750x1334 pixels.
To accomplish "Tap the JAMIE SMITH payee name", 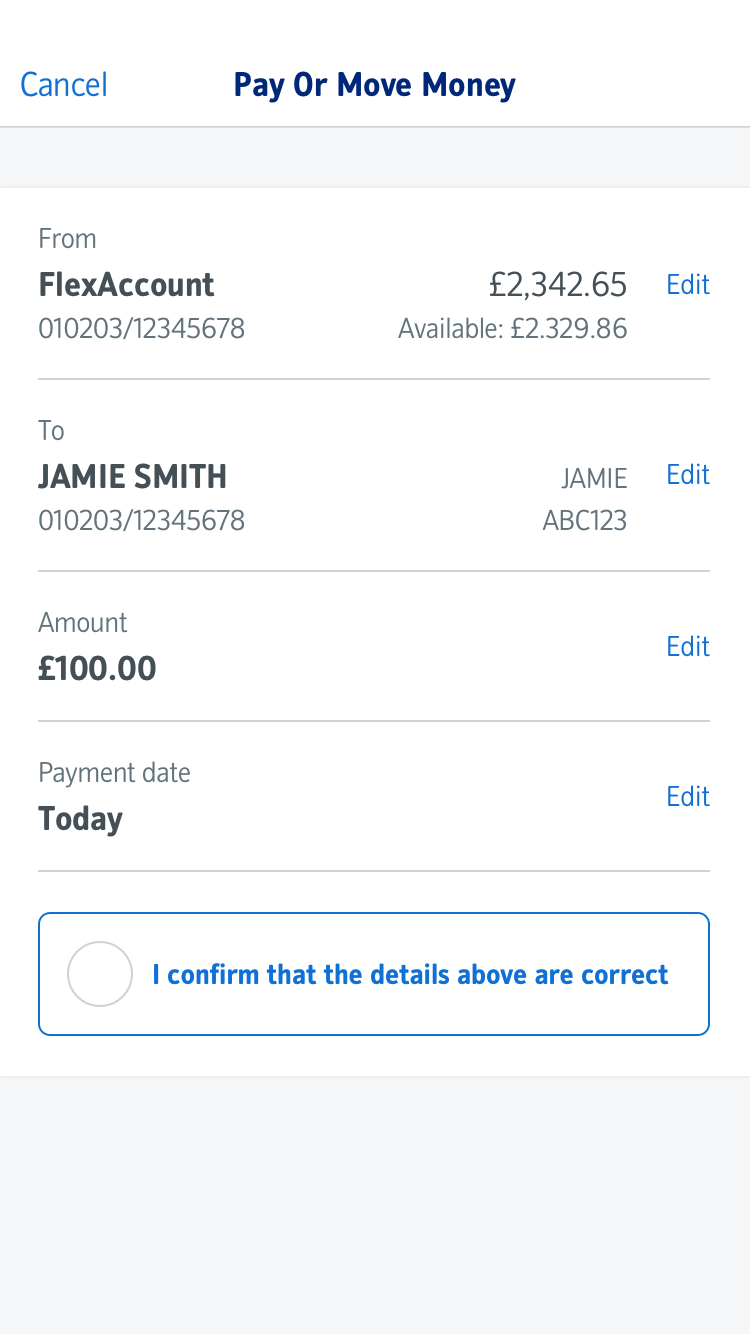I will coord(132,477).
